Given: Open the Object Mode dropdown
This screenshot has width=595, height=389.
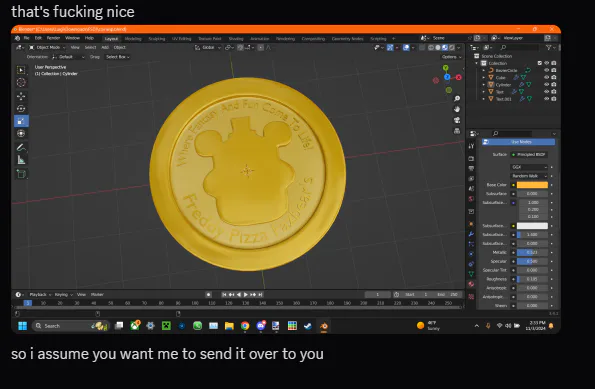Looking at the screenshot, I should [x=47, y=47].
